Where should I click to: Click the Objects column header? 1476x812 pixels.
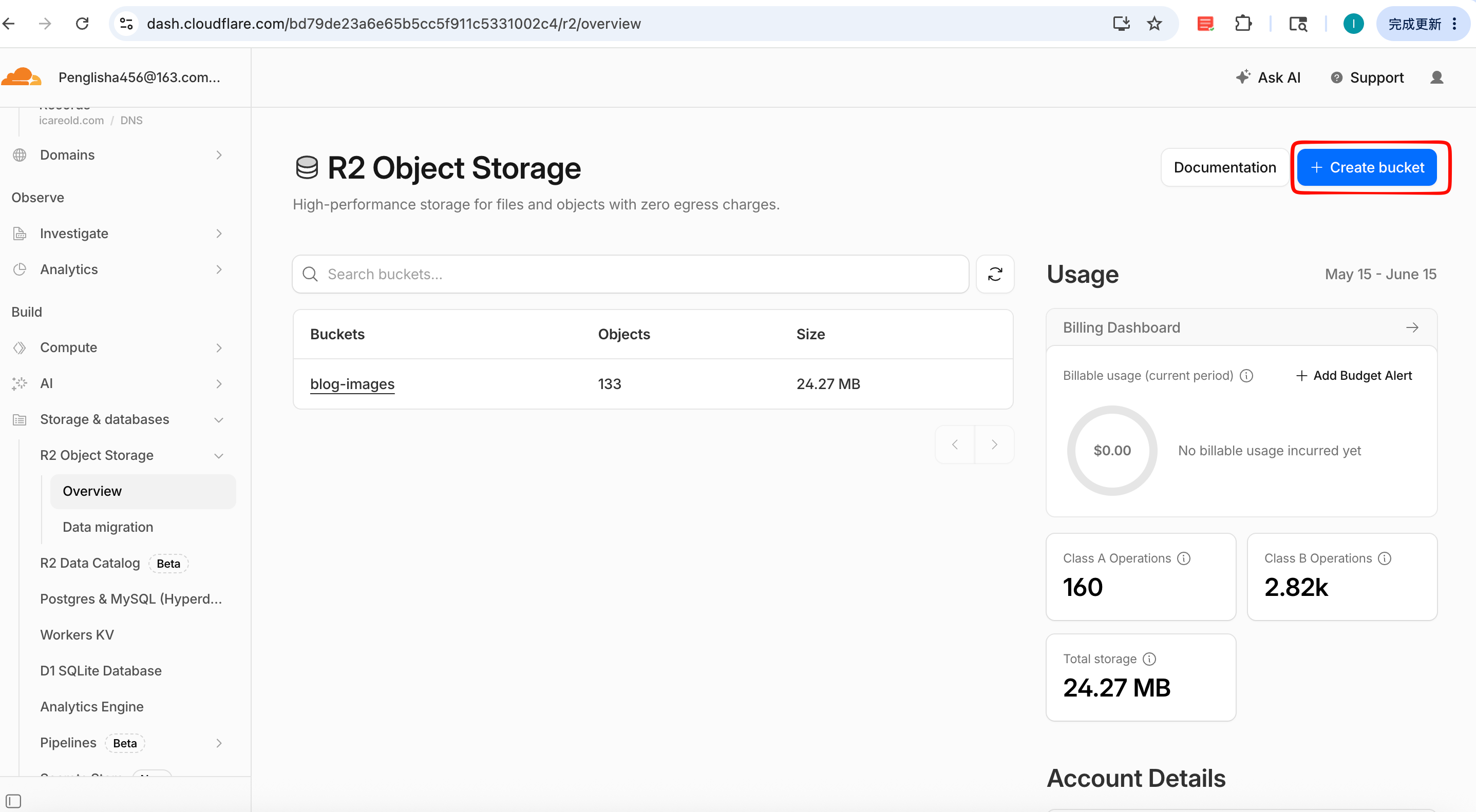624,335
